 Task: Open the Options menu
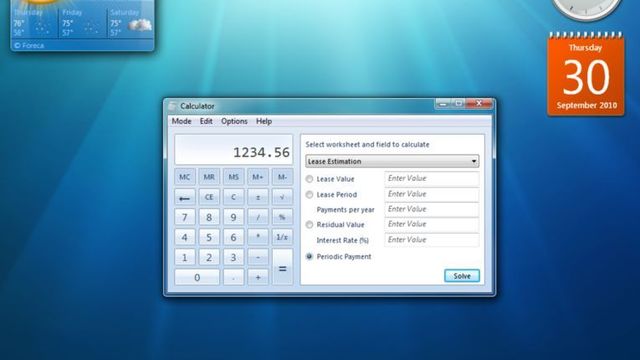pos(234,121)
